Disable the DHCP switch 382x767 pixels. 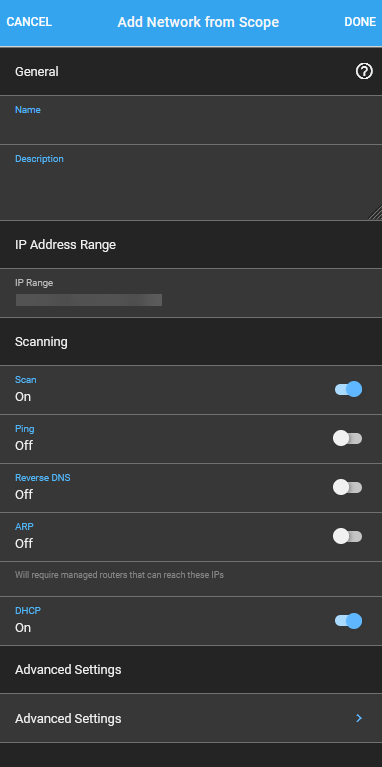(348, 621)
